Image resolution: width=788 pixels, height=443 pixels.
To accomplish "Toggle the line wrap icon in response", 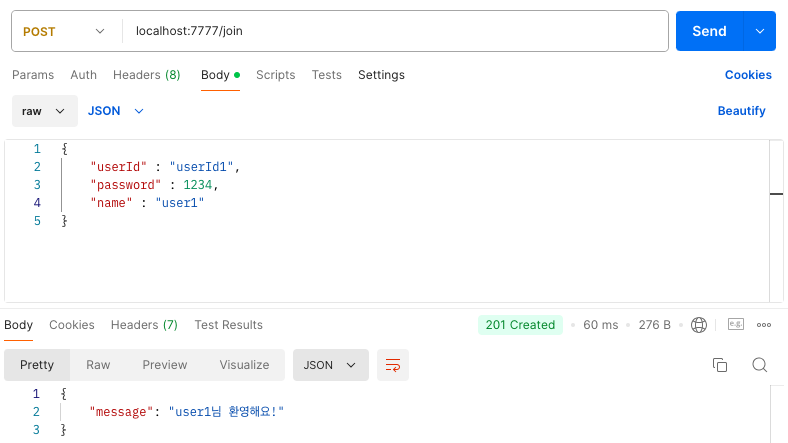I will [392, 365].
